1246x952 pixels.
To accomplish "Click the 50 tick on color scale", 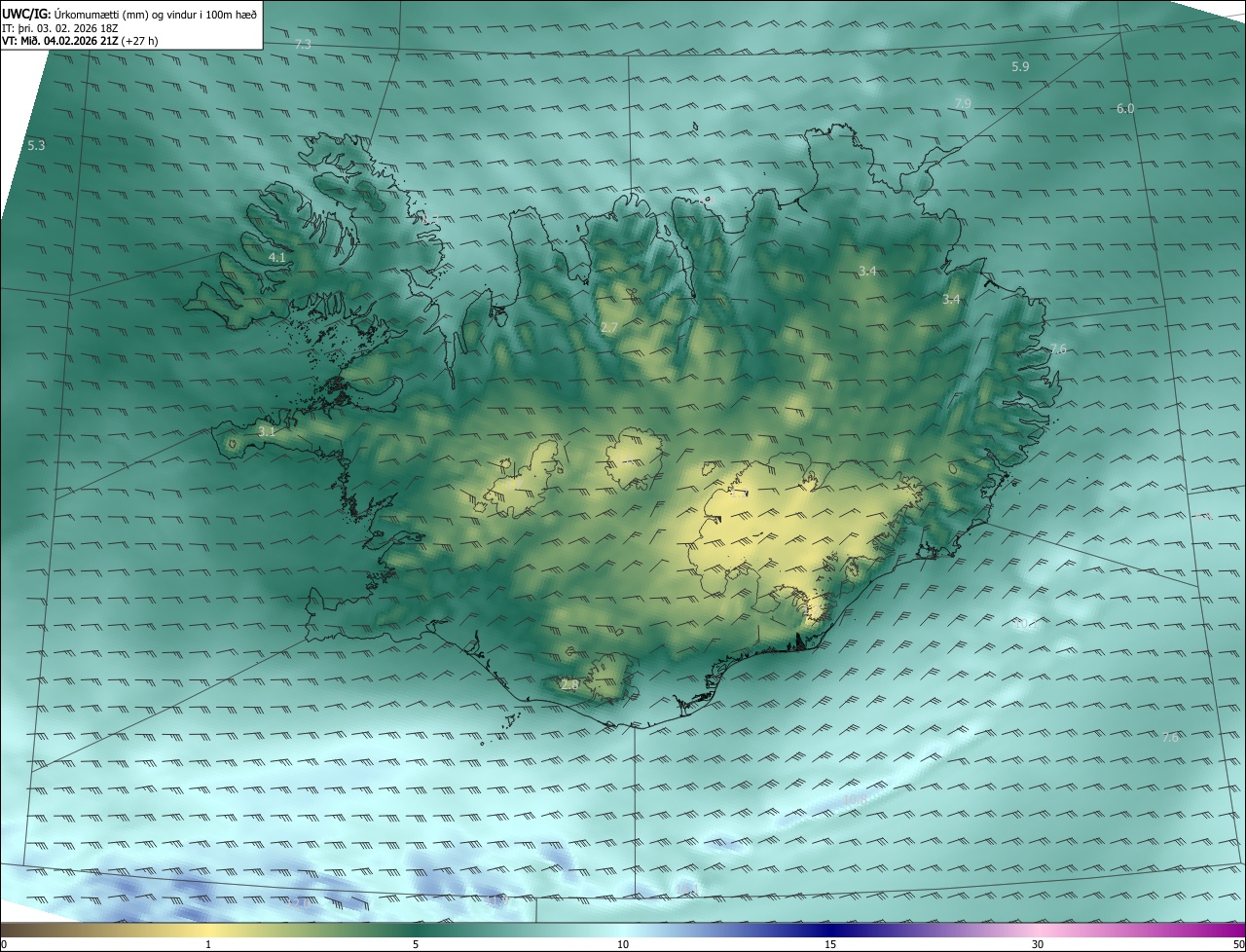I will 1238,944.
